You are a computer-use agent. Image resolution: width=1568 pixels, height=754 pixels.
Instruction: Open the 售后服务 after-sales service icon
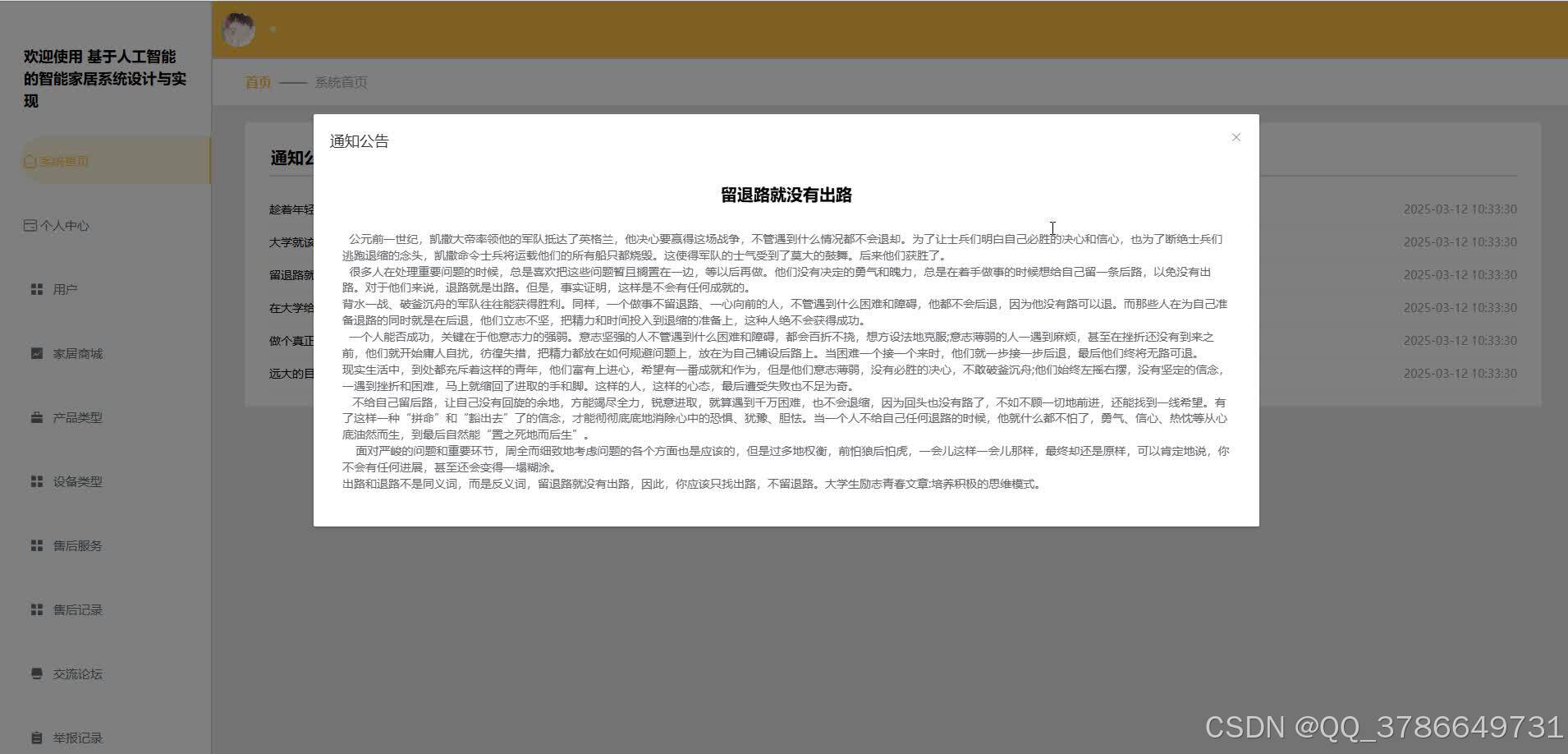click(x=36, y=545)
